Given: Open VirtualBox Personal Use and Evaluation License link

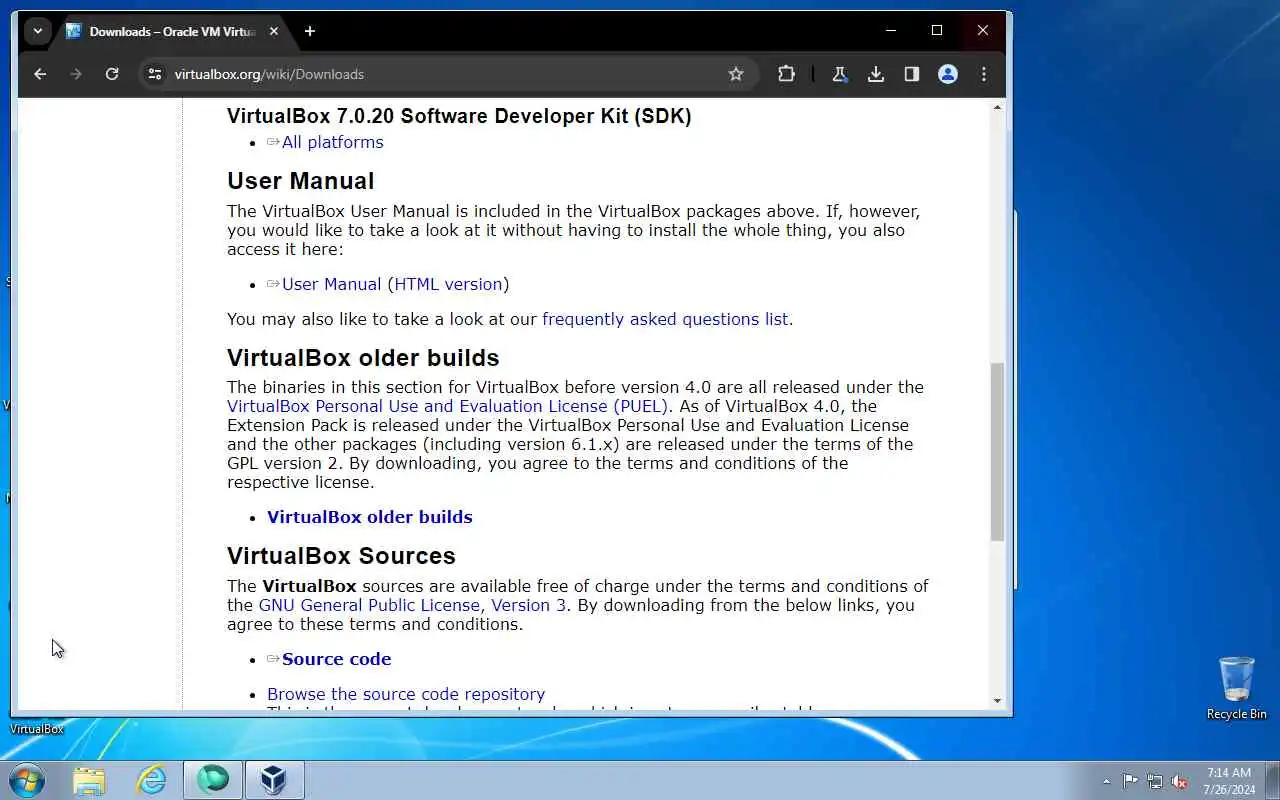Looking at the screenshot, I should (x=448, y=406).
